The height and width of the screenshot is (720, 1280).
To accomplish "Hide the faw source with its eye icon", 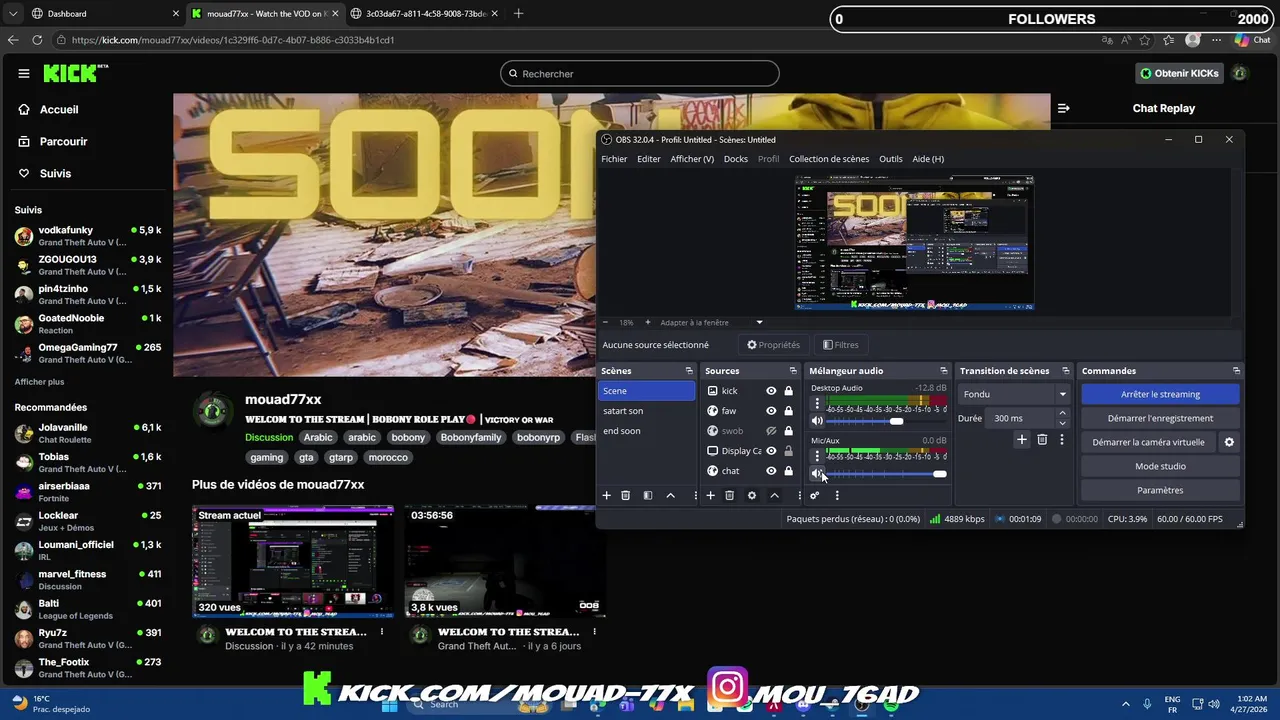I will 771,411.
